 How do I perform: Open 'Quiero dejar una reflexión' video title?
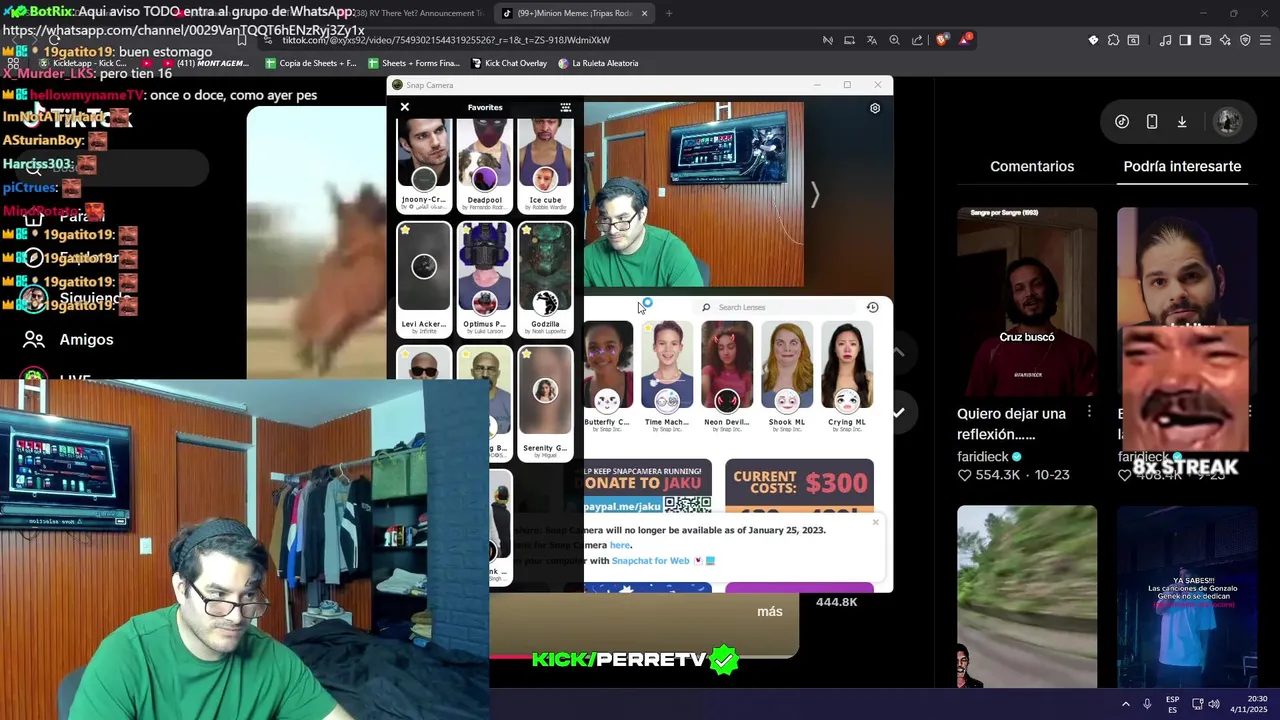tap(1011, 424)
